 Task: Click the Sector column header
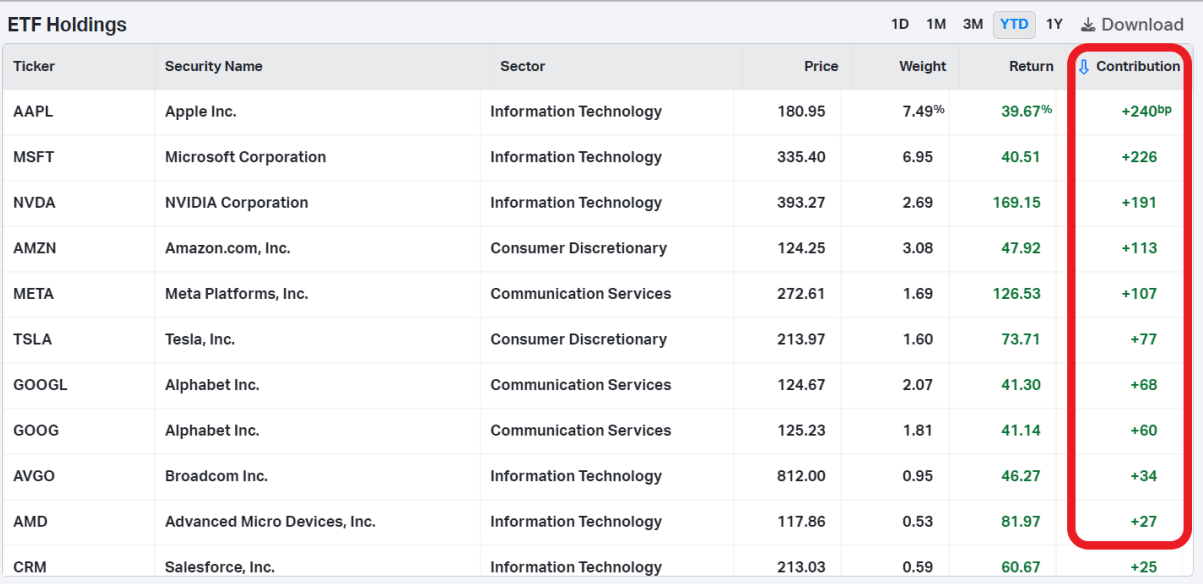pos(523,66)
